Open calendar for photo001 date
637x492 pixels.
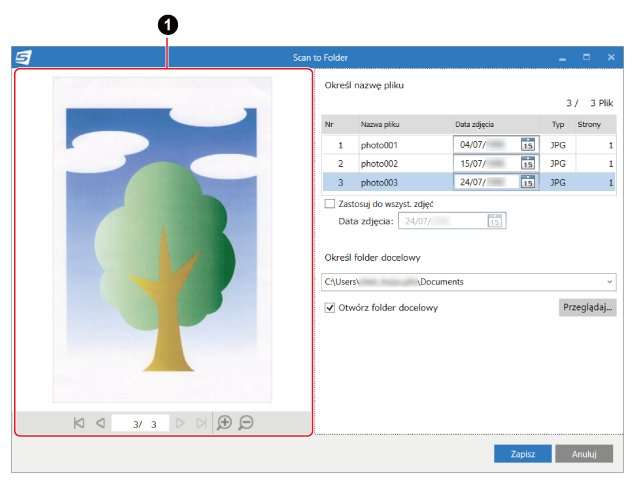(x=528, y=145)
